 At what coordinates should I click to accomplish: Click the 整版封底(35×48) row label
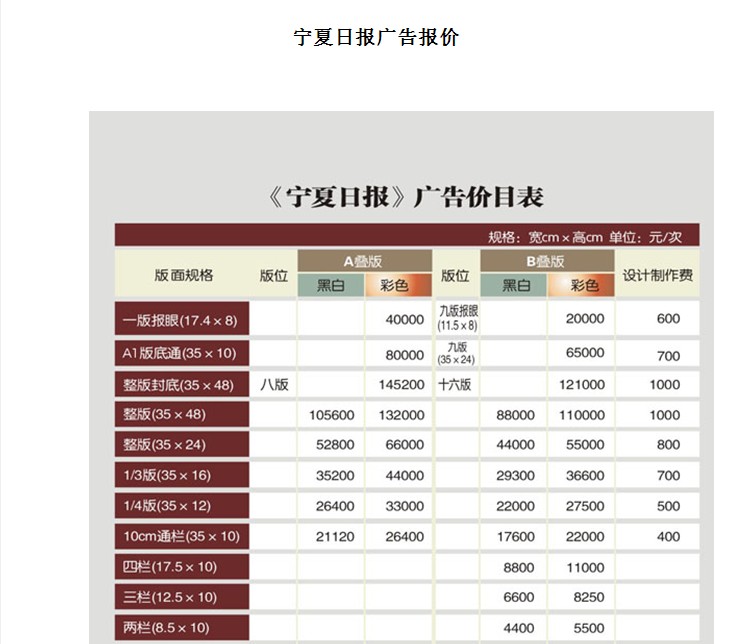pos(181,385)
